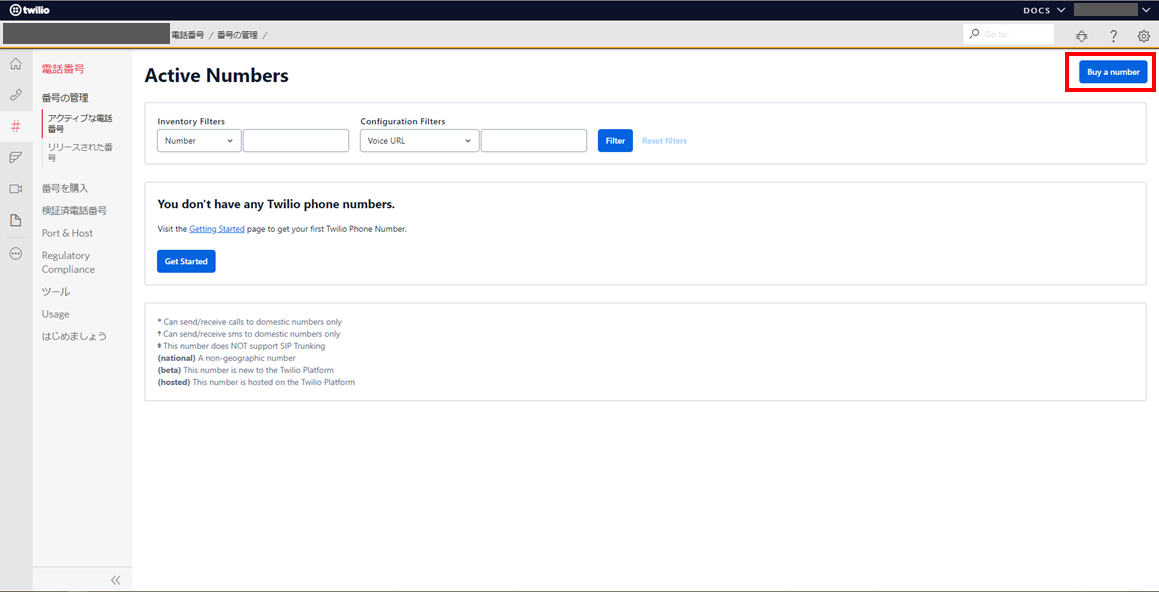Click the "(national)" footnote line
This screenshot has width=1159, height=592.
coord(227,358)
